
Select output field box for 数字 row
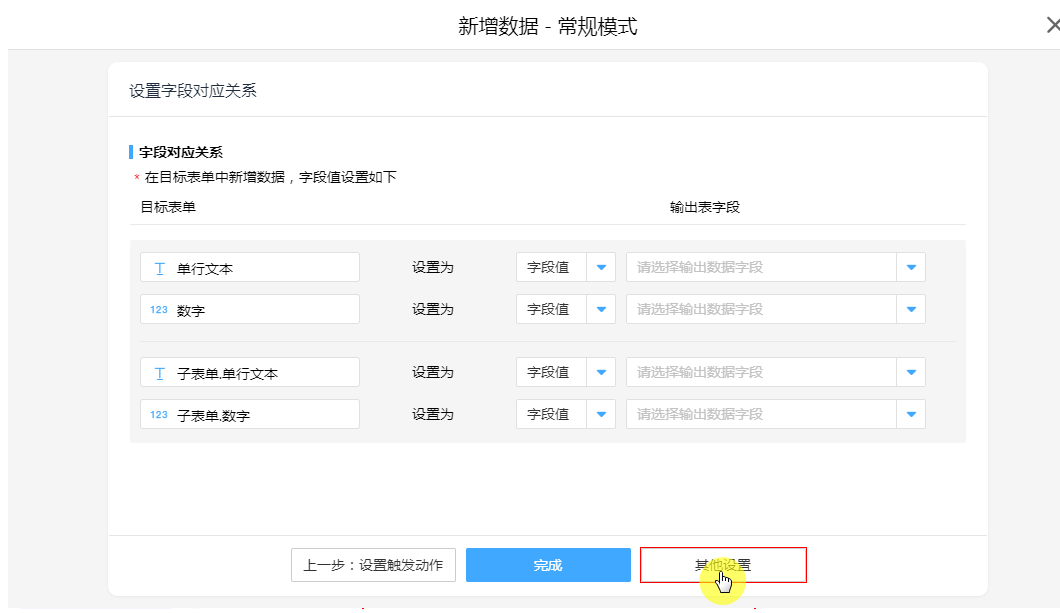760,309
